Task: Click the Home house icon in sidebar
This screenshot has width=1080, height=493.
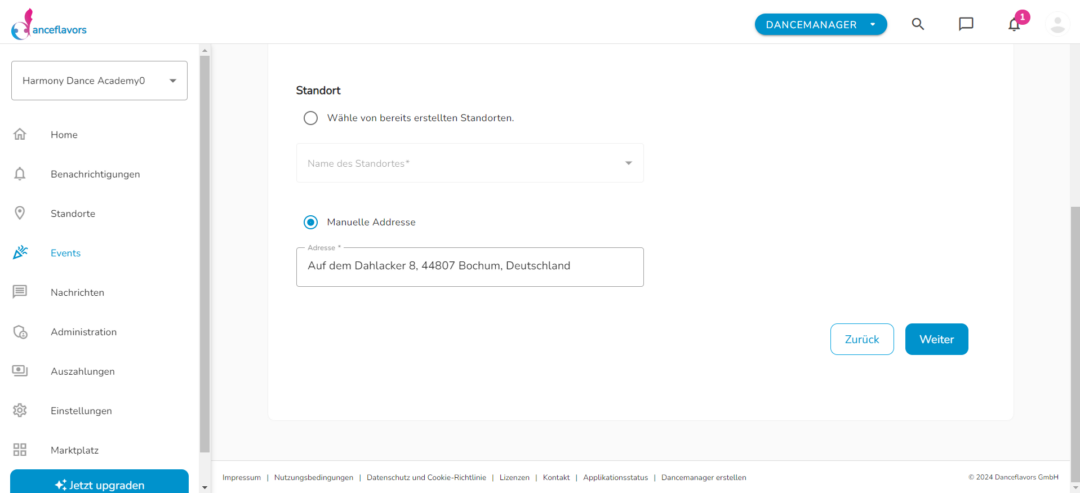Action: pyautogui.click(x=20, y=134)
